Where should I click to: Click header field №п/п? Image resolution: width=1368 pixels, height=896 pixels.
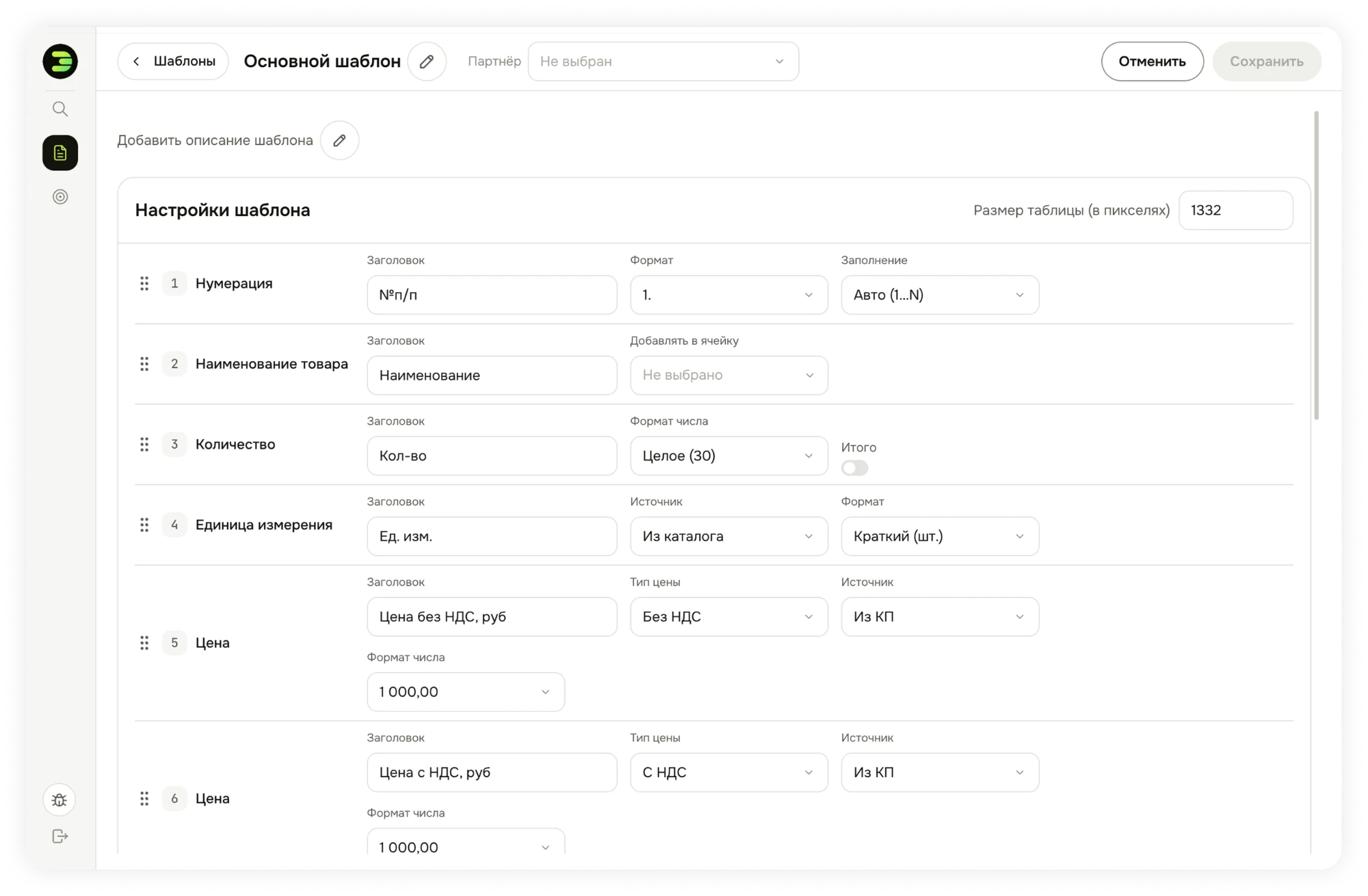click(x=492, y=295)
